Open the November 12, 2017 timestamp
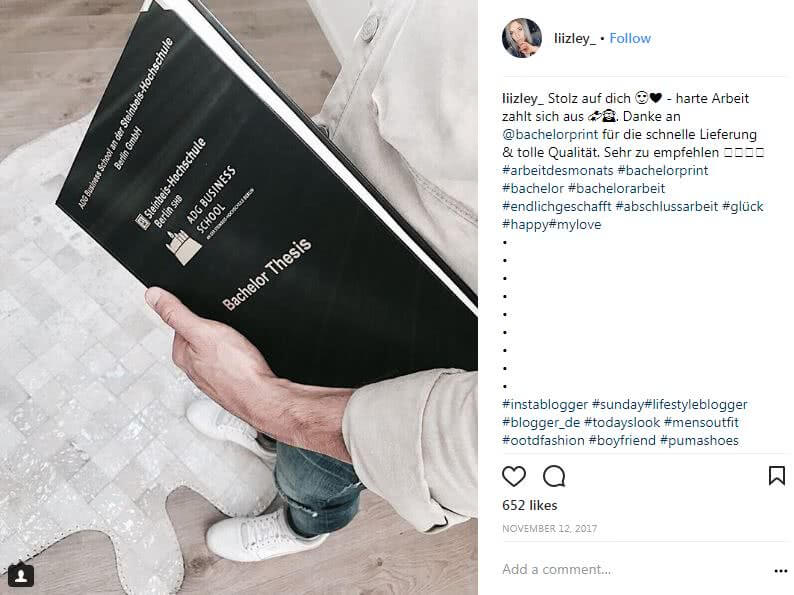The image size is (794, 595). tap(549, 529)
